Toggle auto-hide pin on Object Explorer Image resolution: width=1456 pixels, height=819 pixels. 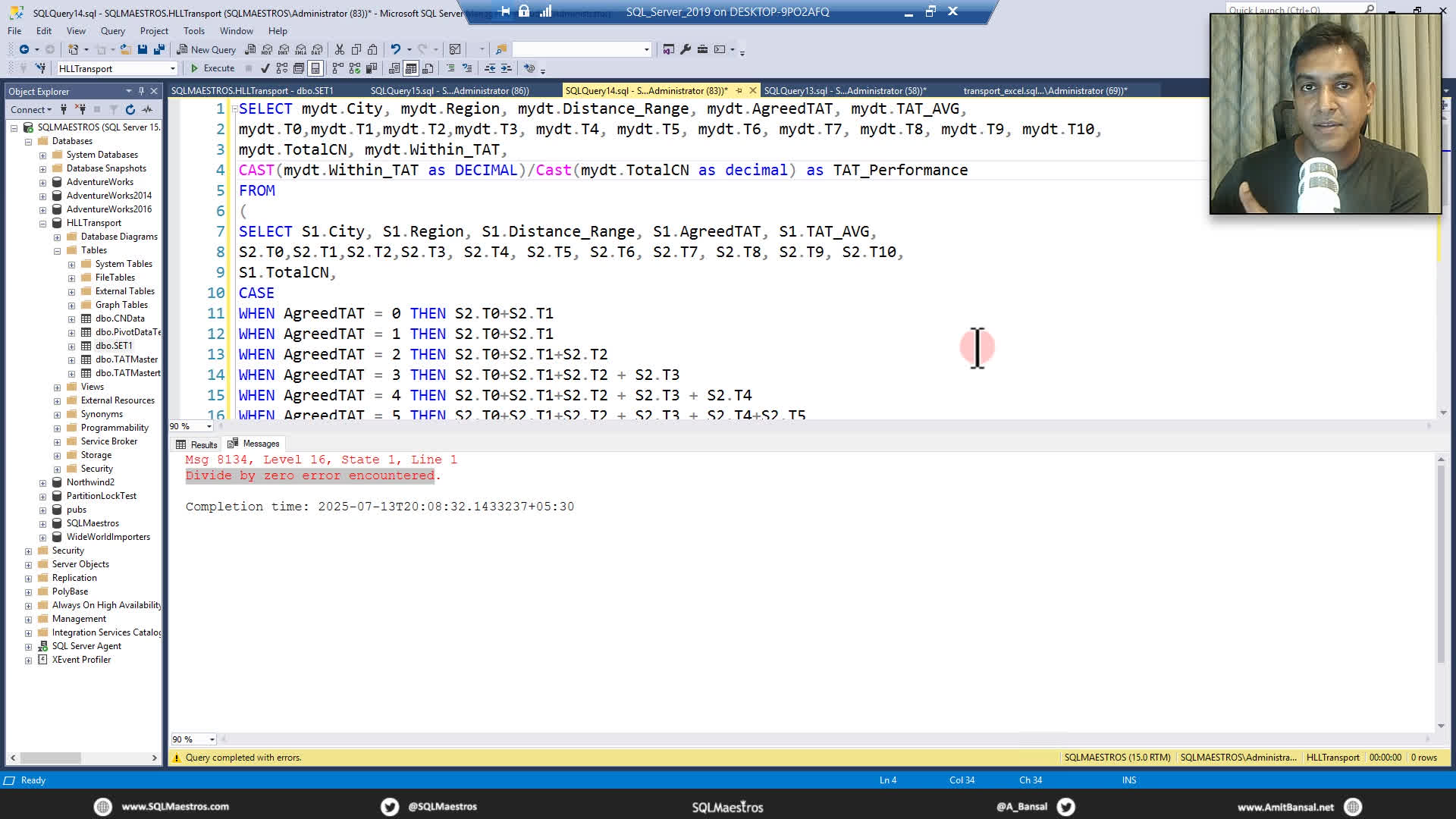tap(141, 91)
